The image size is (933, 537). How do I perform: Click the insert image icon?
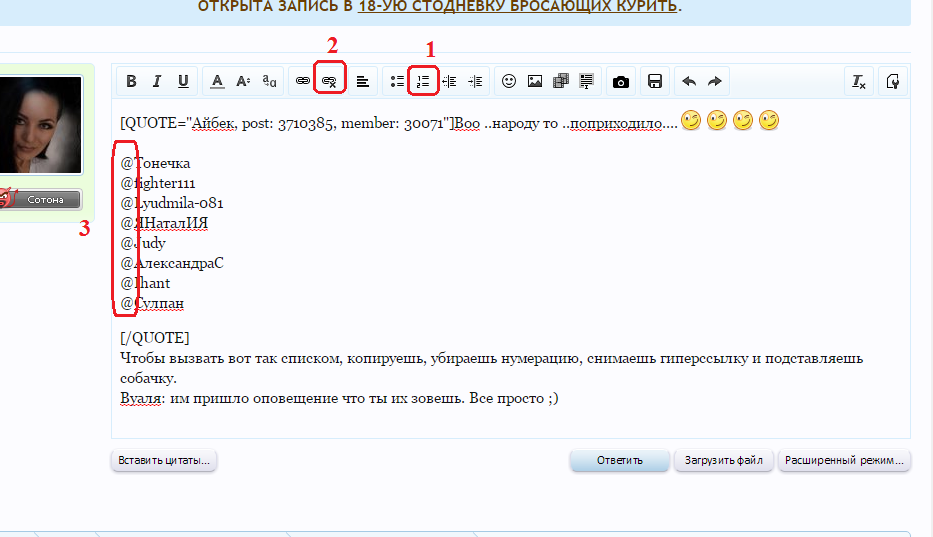(x=535, y=82)
